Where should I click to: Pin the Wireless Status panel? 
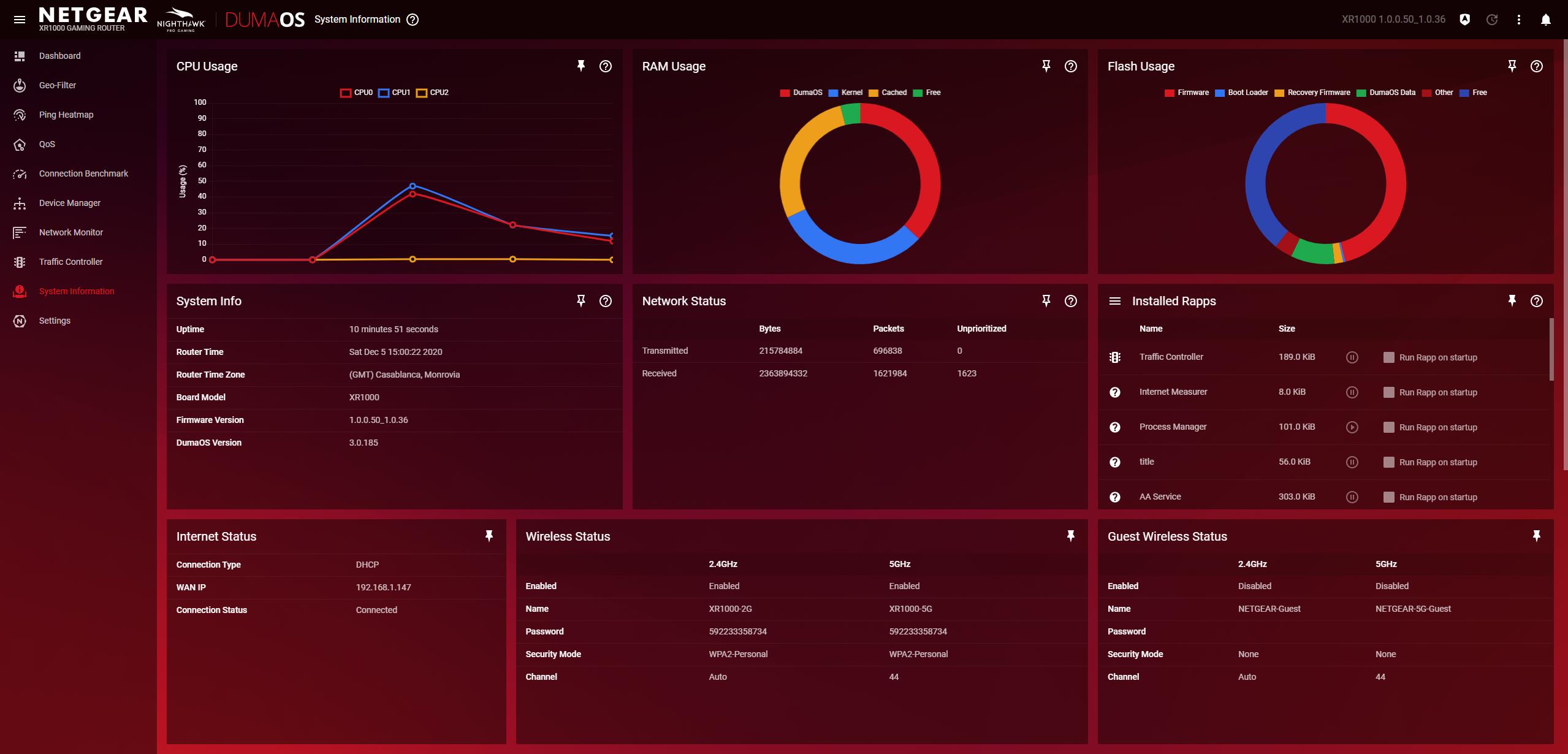1070,536
